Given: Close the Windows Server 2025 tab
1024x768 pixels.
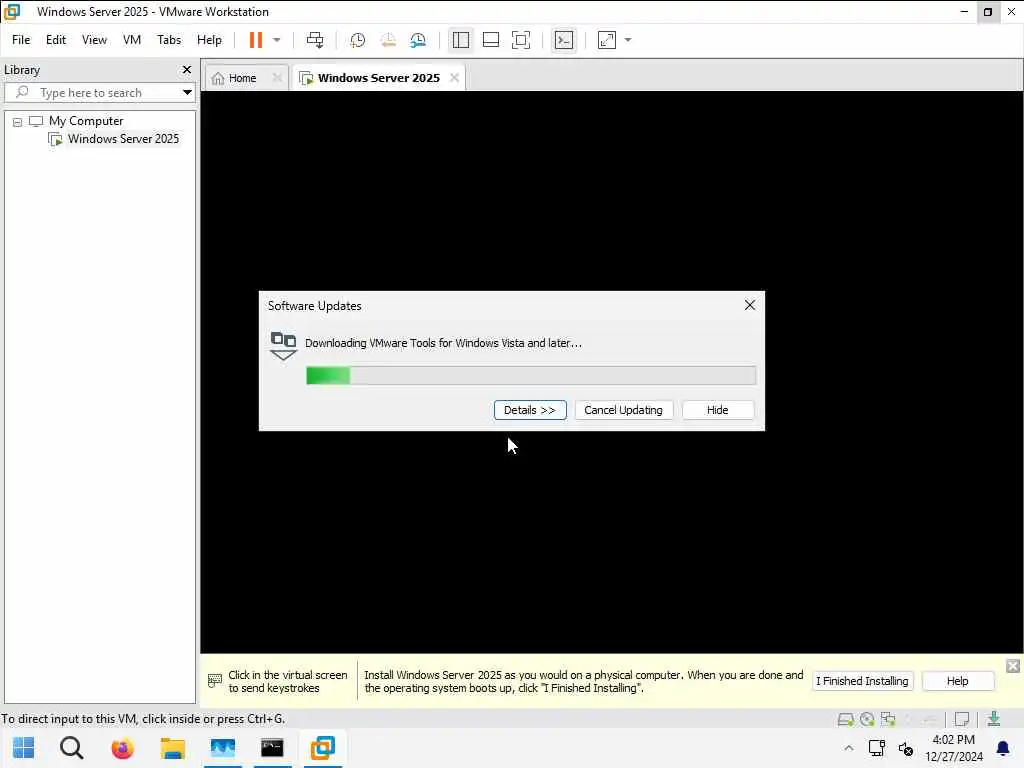Looking at the screenshot, I should 455,78.
